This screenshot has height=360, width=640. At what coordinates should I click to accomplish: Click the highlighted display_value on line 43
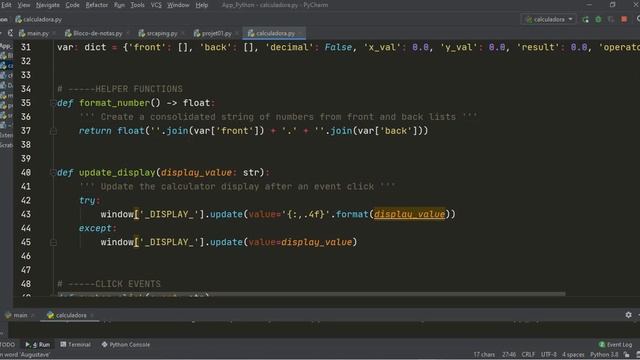pyautogui.click(x=409, y=214)
